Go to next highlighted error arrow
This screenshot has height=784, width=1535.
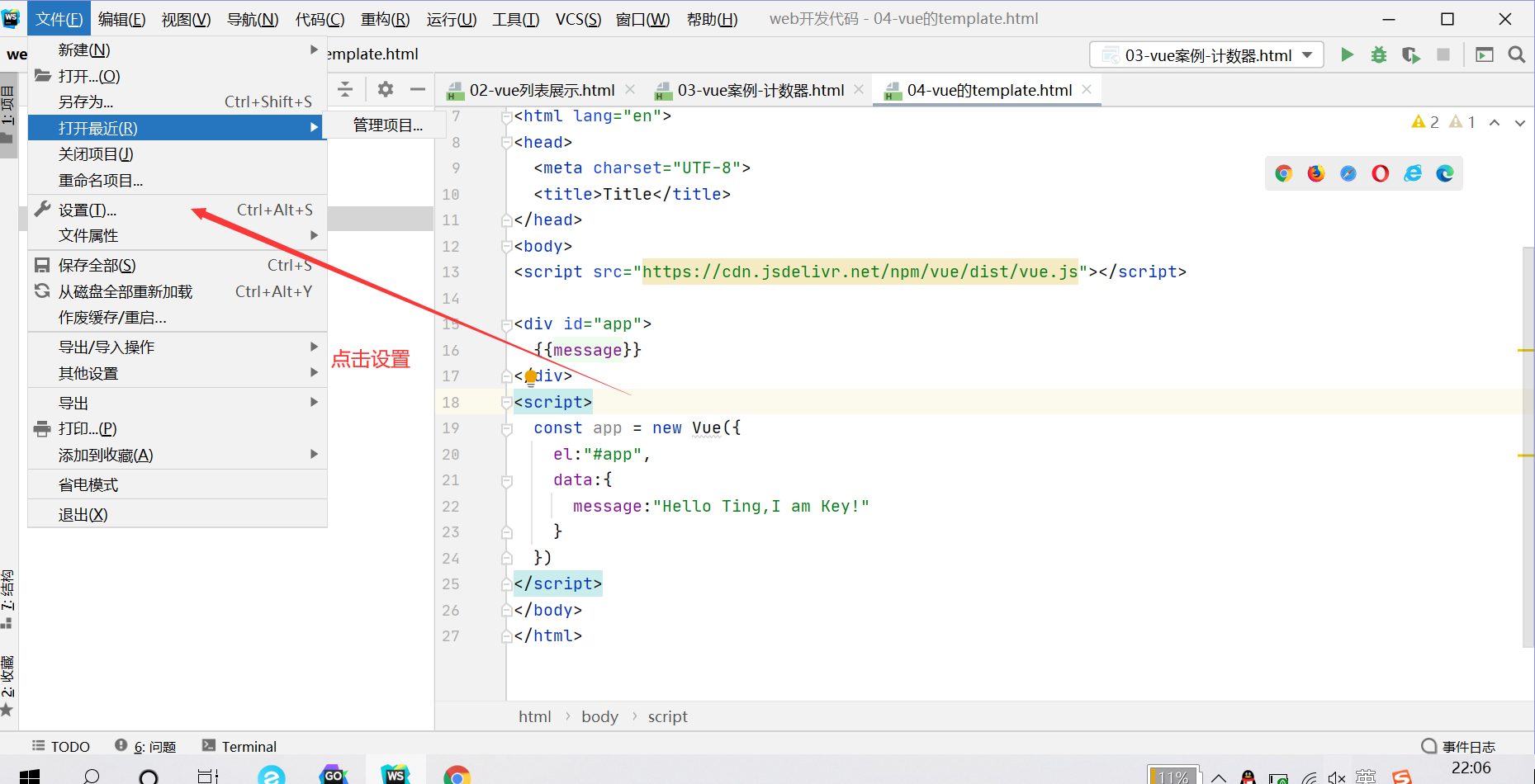tap(1520, 123)
